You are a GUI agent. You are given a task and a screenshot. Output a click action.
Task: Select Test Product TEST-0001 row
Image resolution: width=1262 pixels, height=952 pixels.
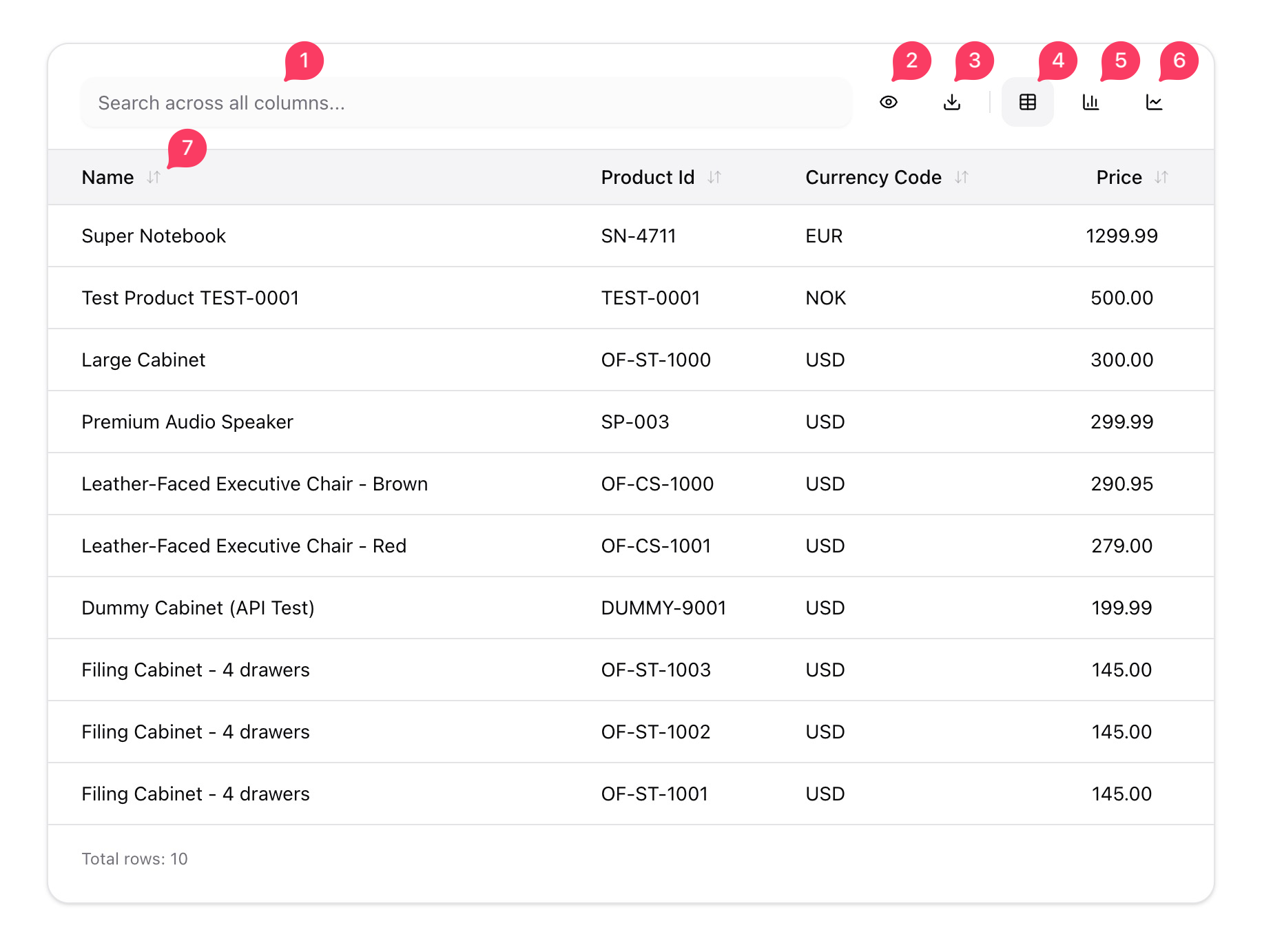point(190,298)
